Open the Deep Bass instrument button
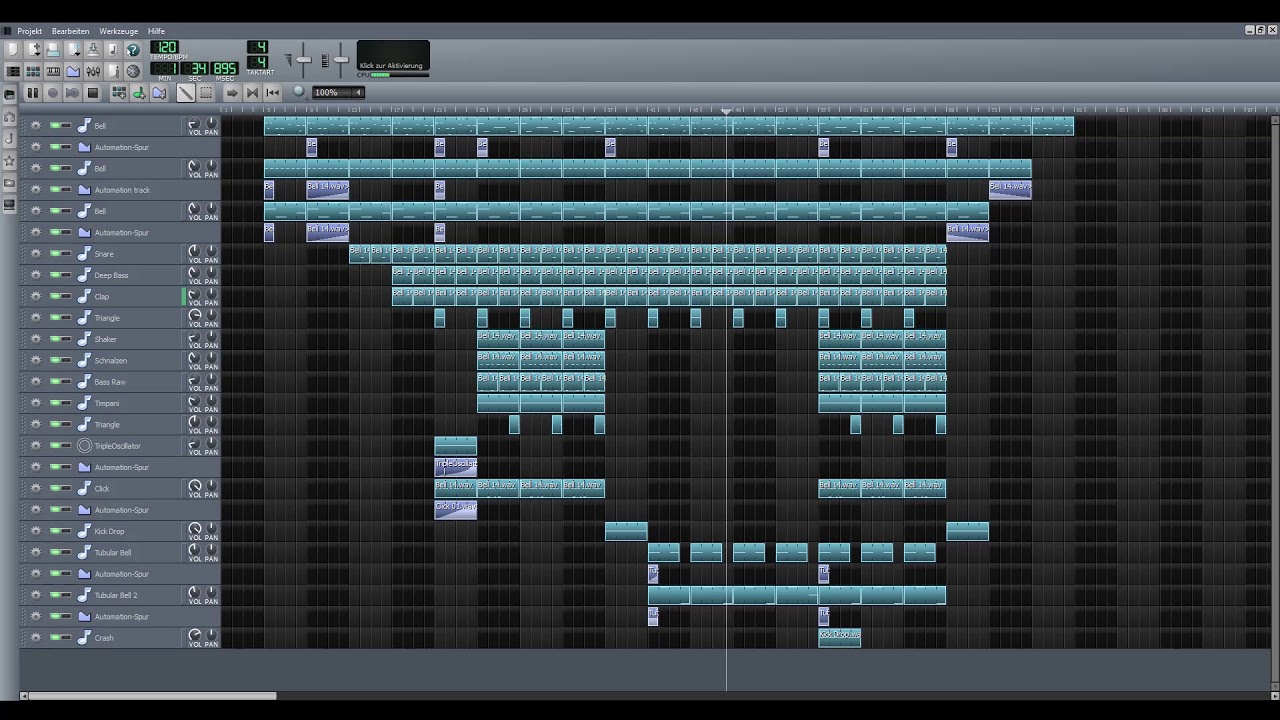 click(128, 275)
